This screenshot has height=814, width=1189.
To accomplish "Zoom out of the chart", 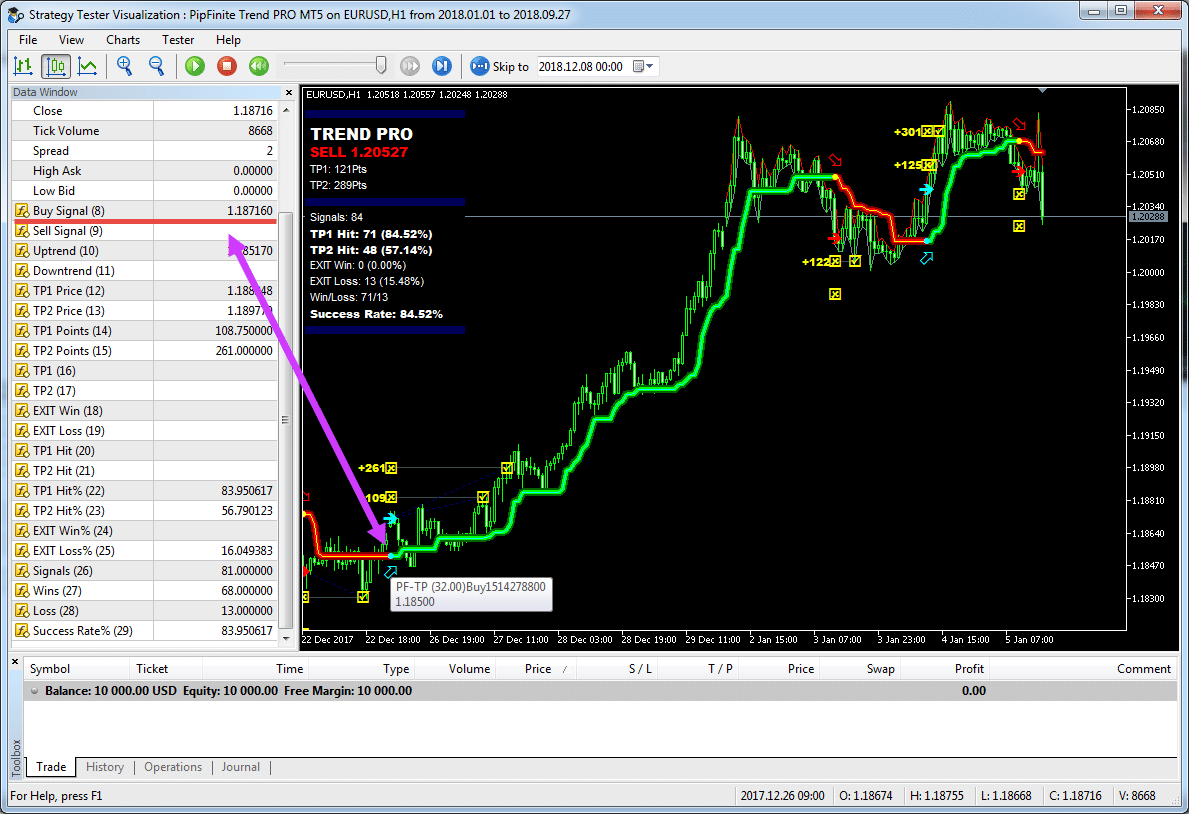I will click(x=157, y=66).
